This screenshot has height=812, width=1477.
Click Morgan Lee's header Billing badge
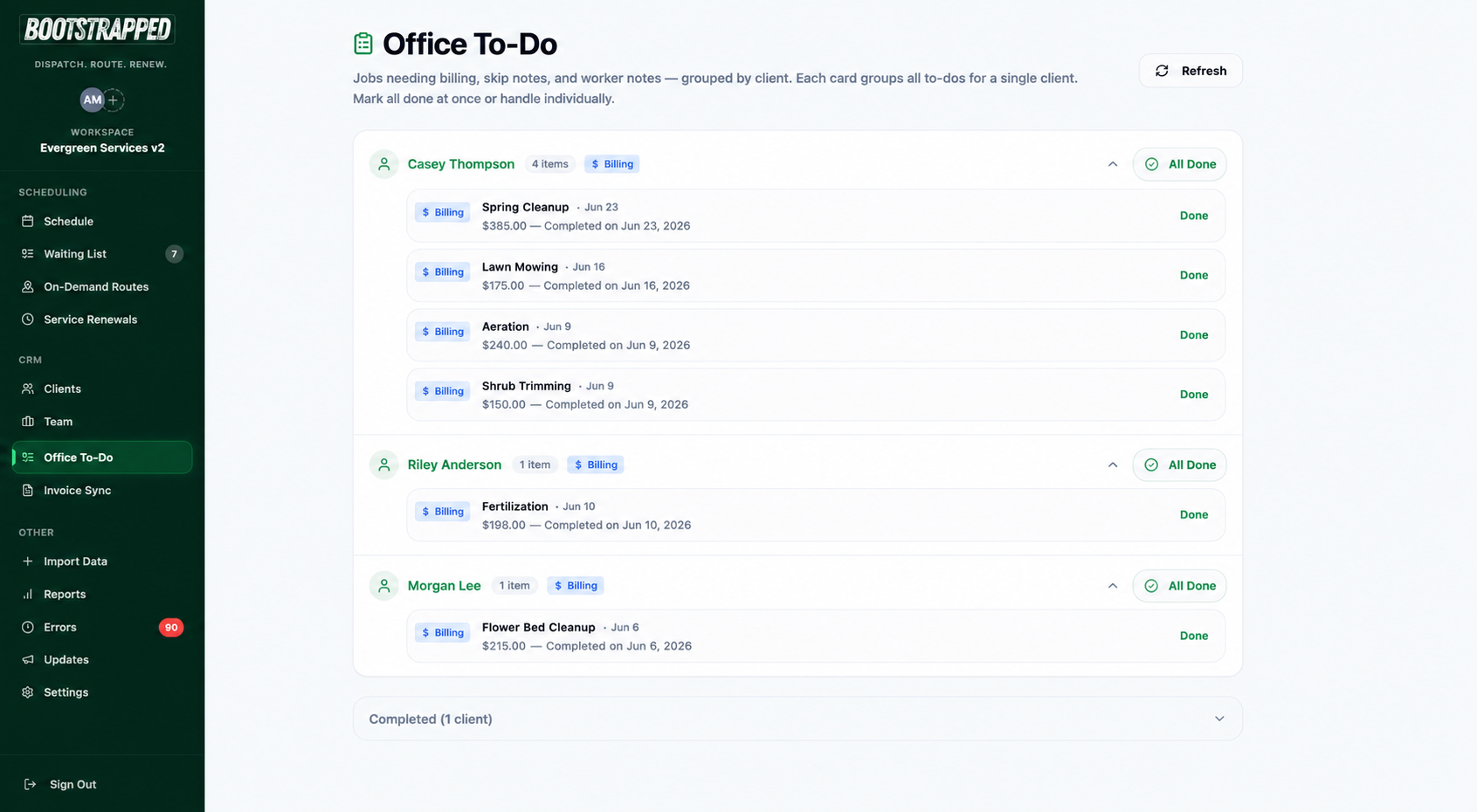(x=576, y=586)
